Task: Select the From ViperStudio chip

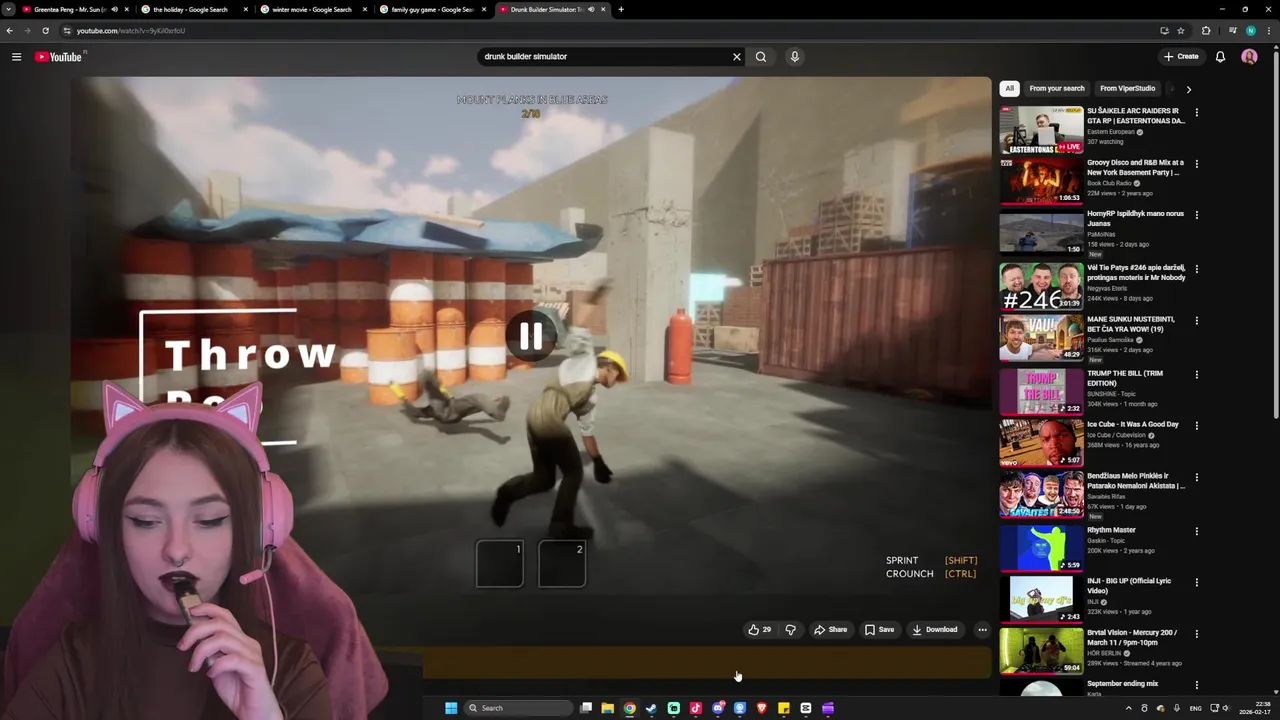Action: 1127,88
